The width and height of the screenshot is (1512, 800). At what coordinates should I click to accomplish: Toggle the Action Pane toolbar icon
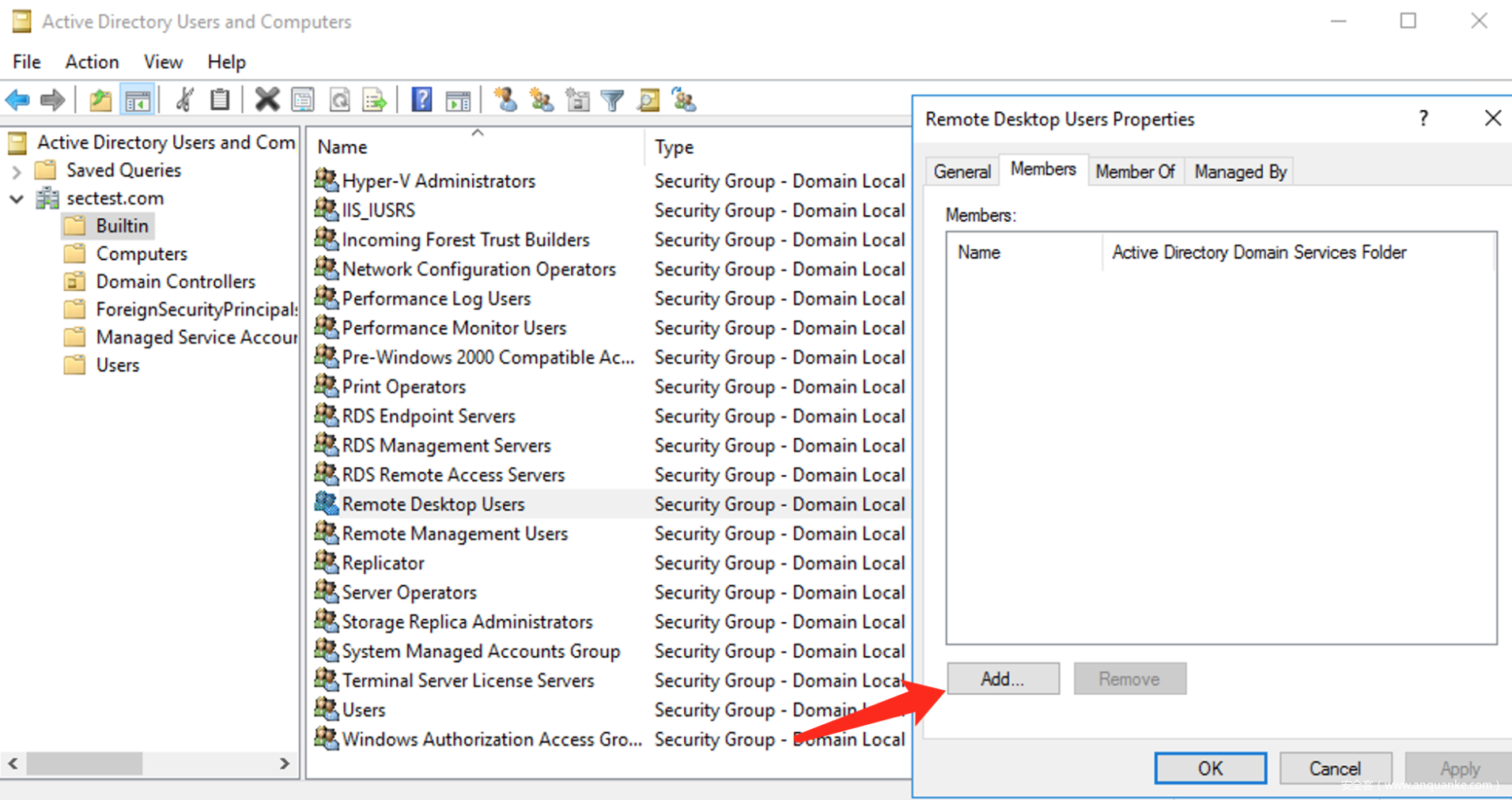tap(458, 100)
